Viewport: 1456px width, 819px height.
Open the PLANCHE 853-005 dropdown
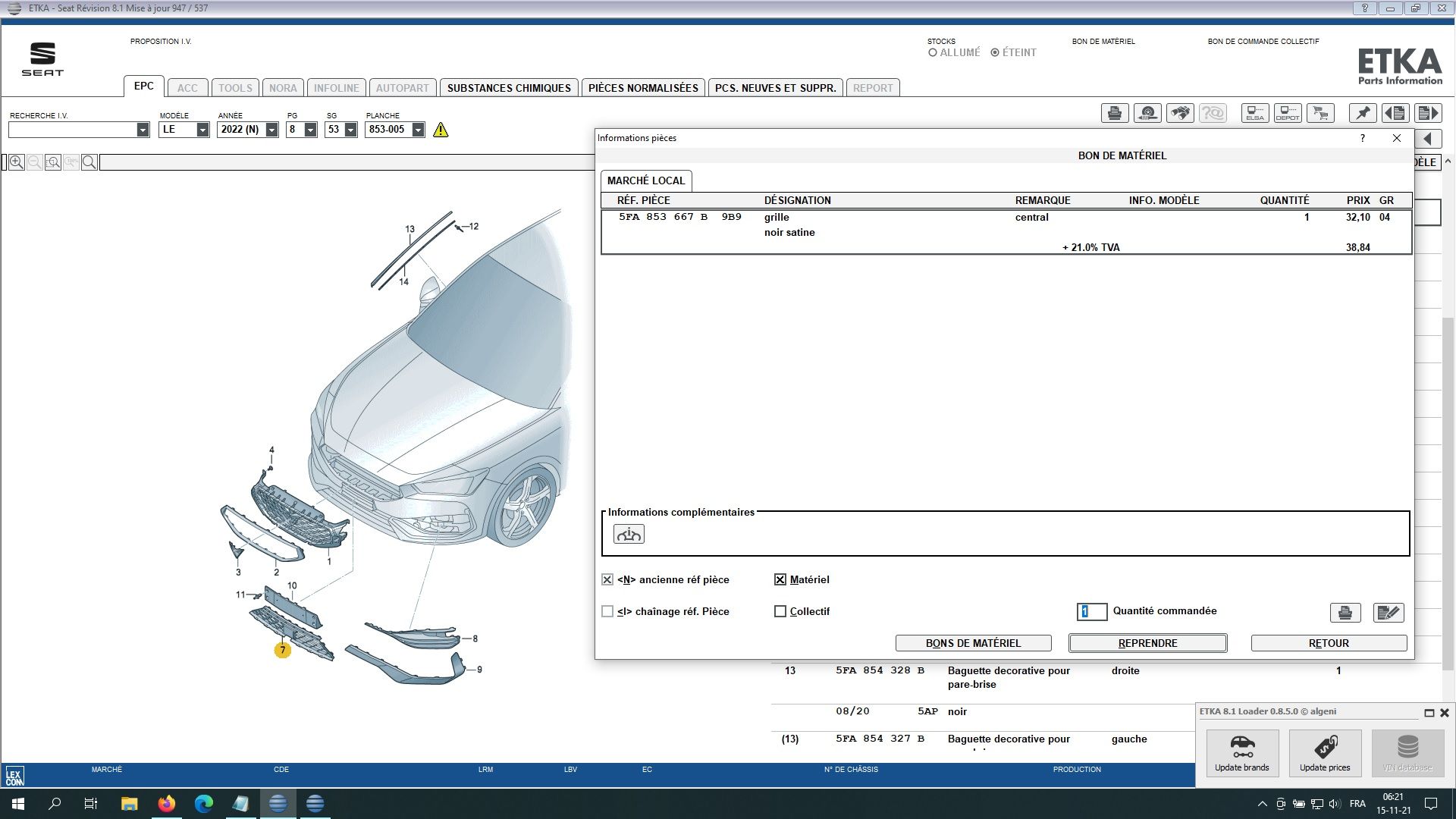pos(418,130)
